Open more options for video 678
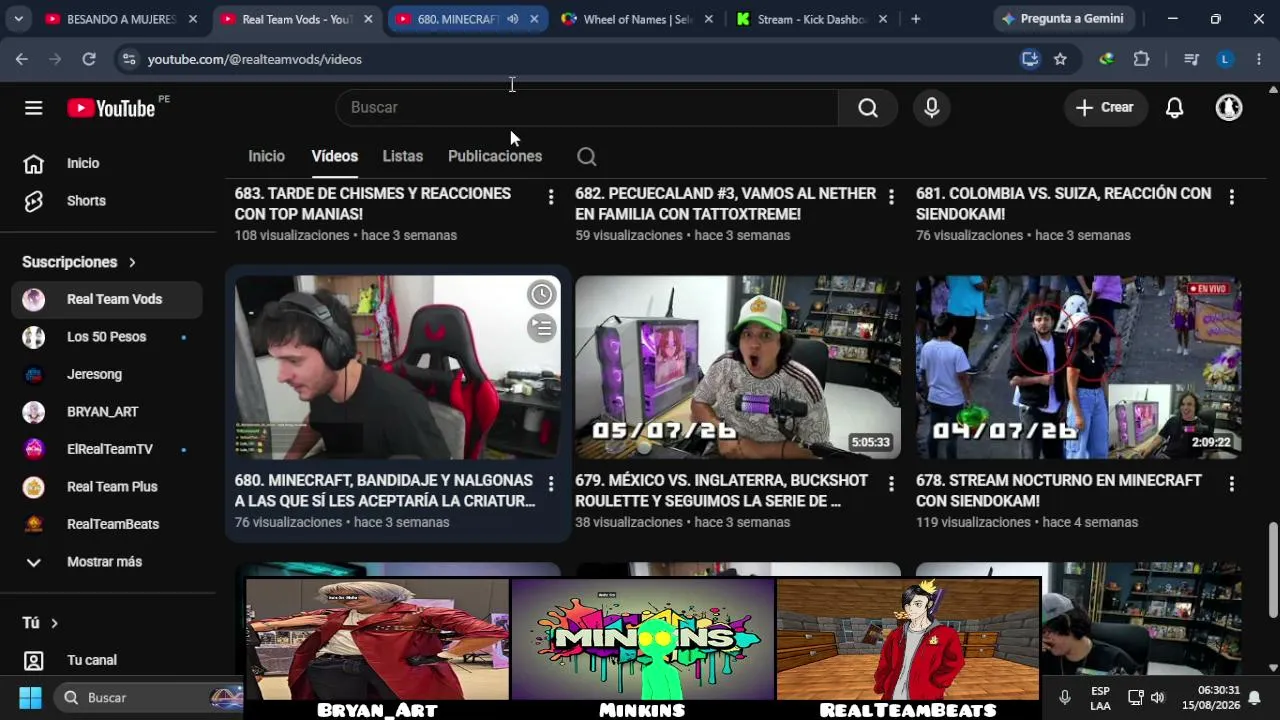This screenshot has width=1280, height=720. 1231,485
